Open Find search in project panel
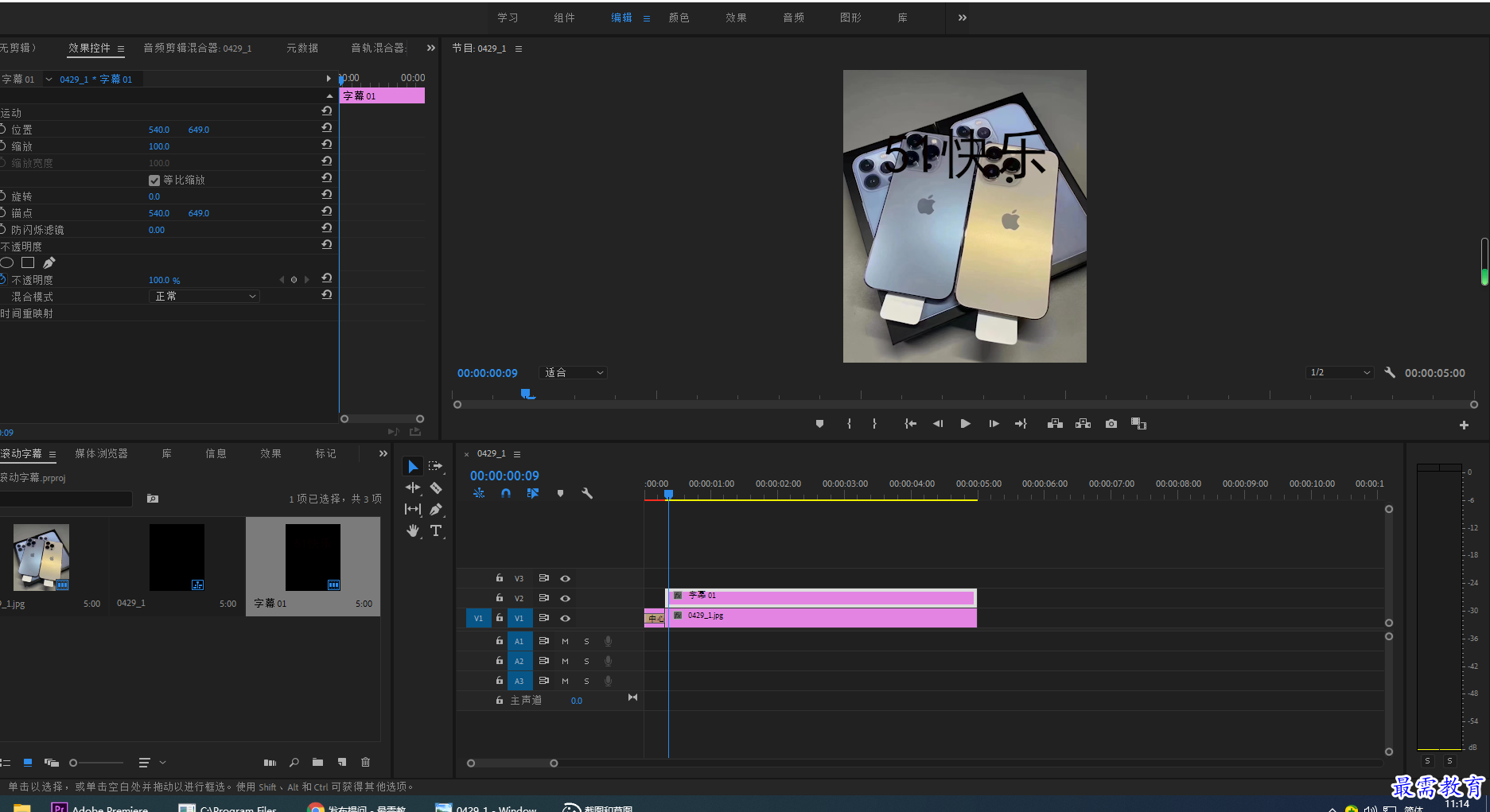The height and width of the screenshot is (812, 1490). (x=294, y=762)
